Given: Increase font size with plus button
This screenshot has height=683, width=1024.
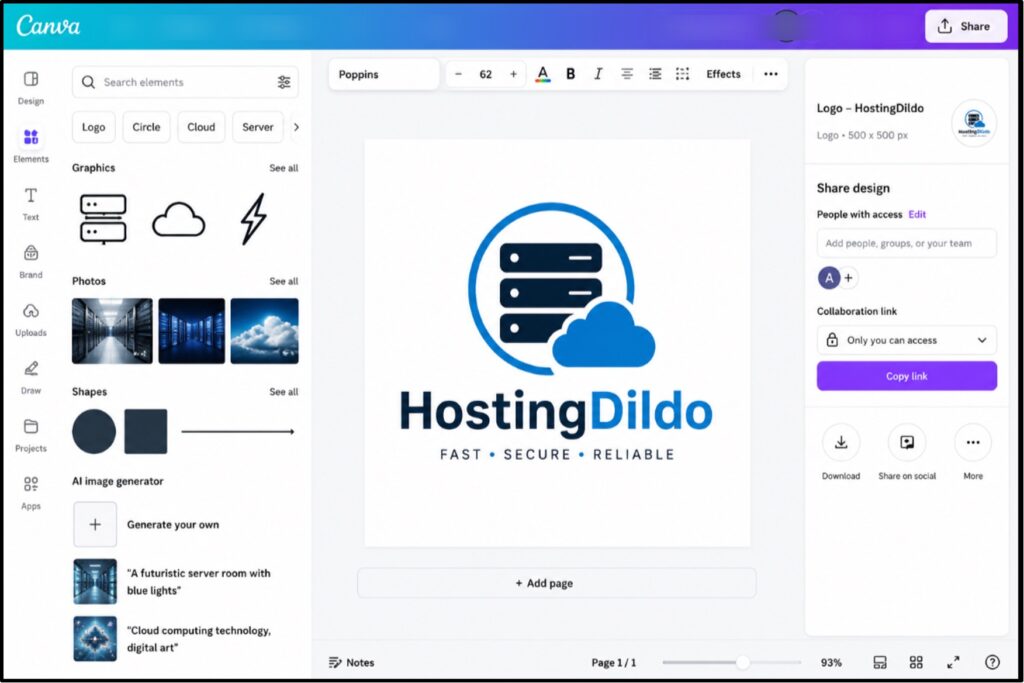Looking at the screenshot, I should click(x=513, y=74).
